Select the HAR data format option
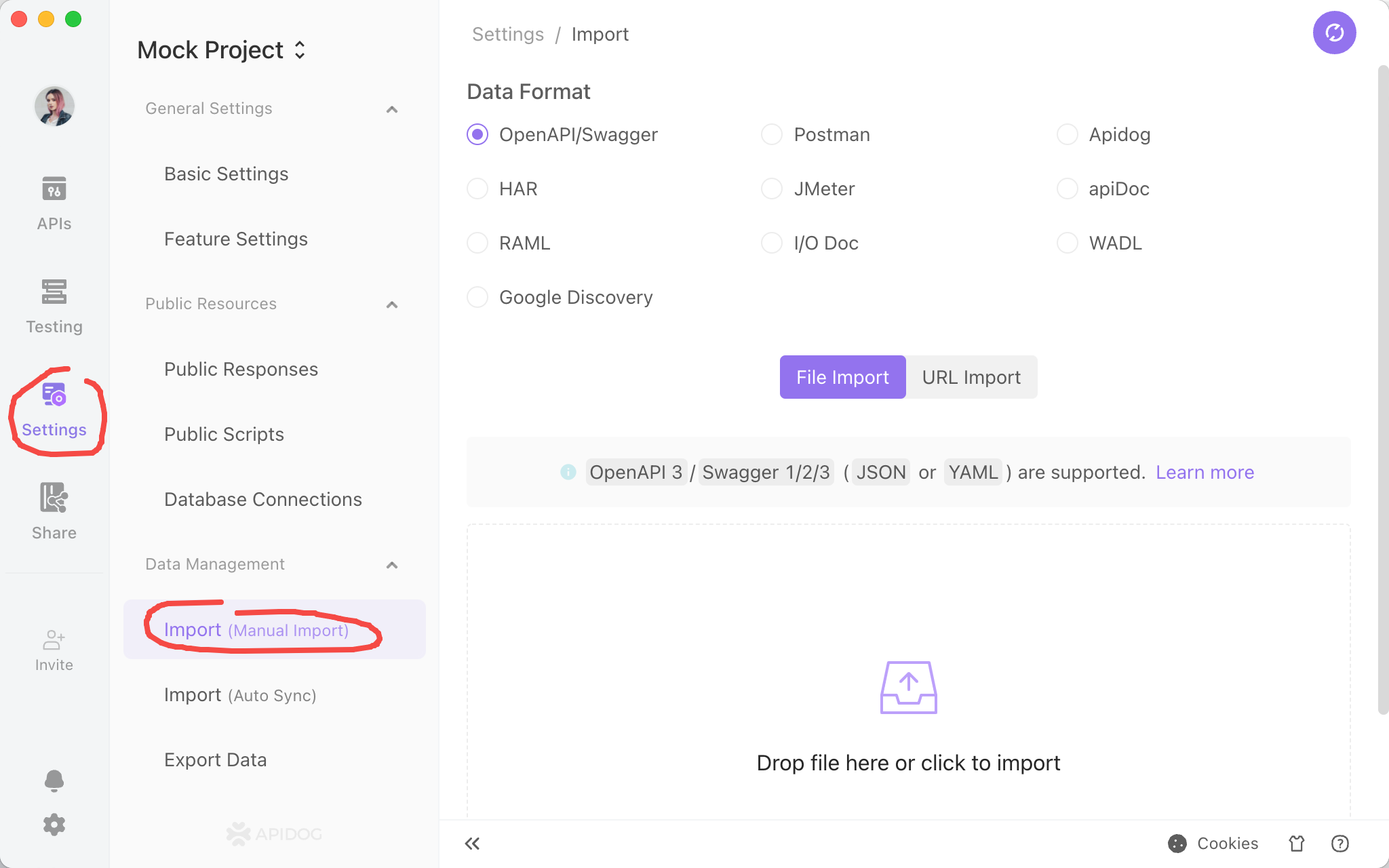Image resolution: width=1389 pixels, height=868 pixels. [x=478, y=188]
